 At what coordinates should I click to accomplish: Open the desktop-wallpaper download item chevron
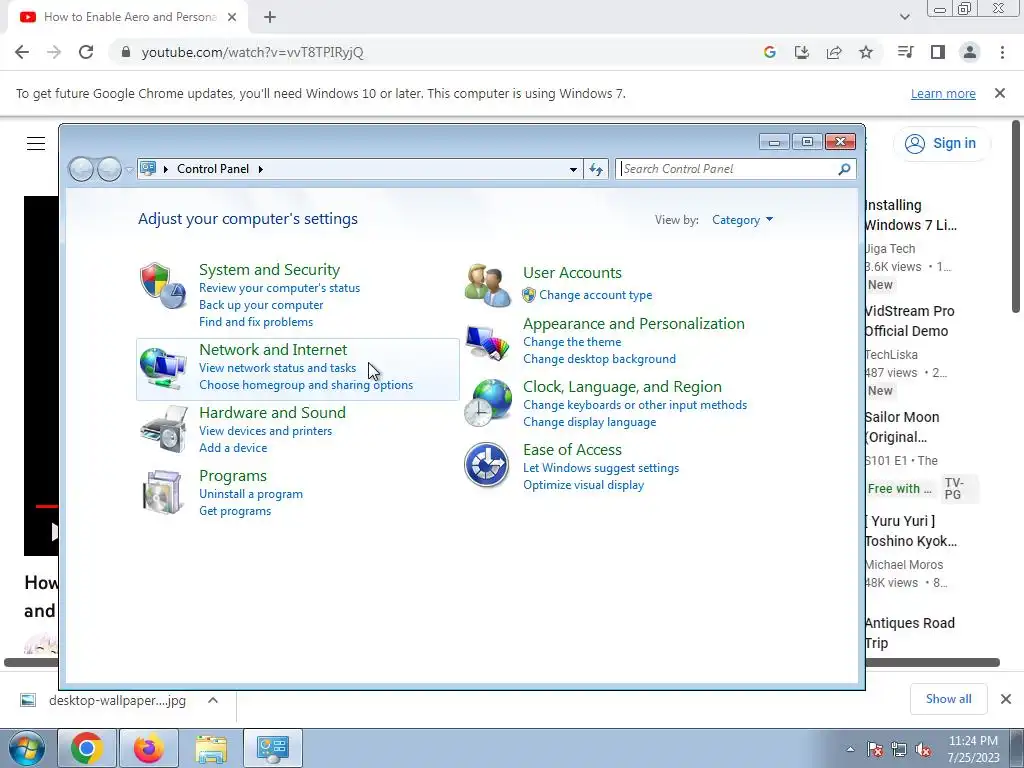pos(213,700)
